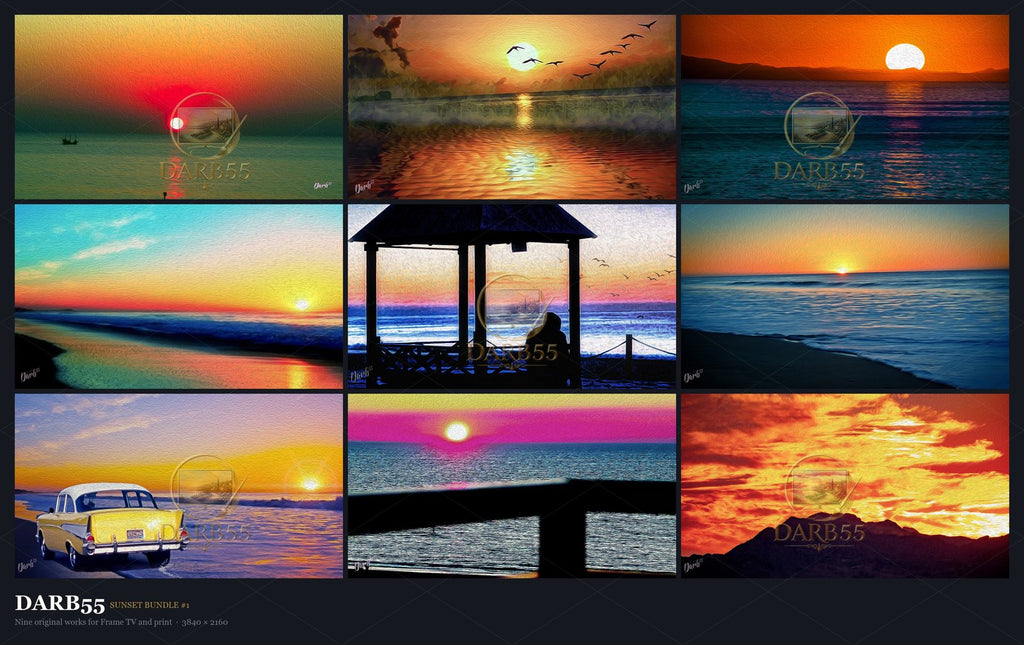Open the yellow classic car beach artwork
Screen dimensions: 1024x645
click(x=178, y=486)
